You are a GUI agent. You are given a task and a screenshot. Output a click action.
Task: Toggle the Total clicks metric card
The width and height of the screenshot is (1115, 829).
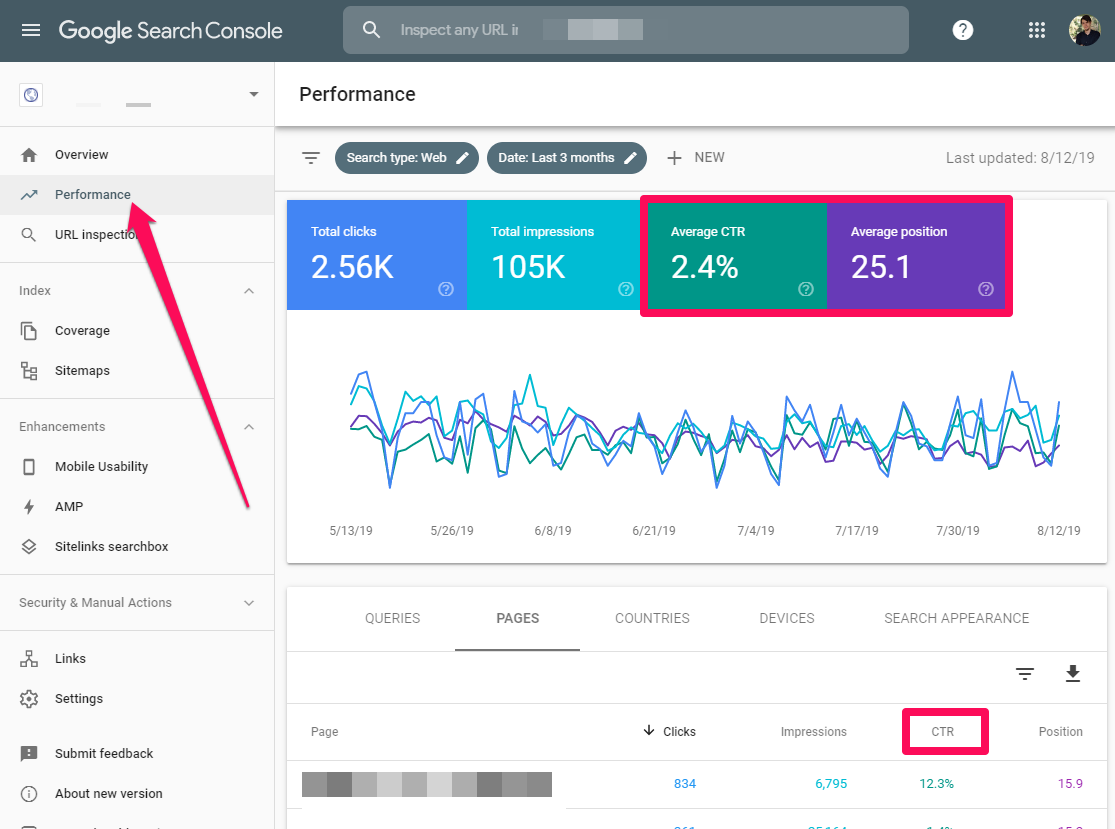pos(377,254)
